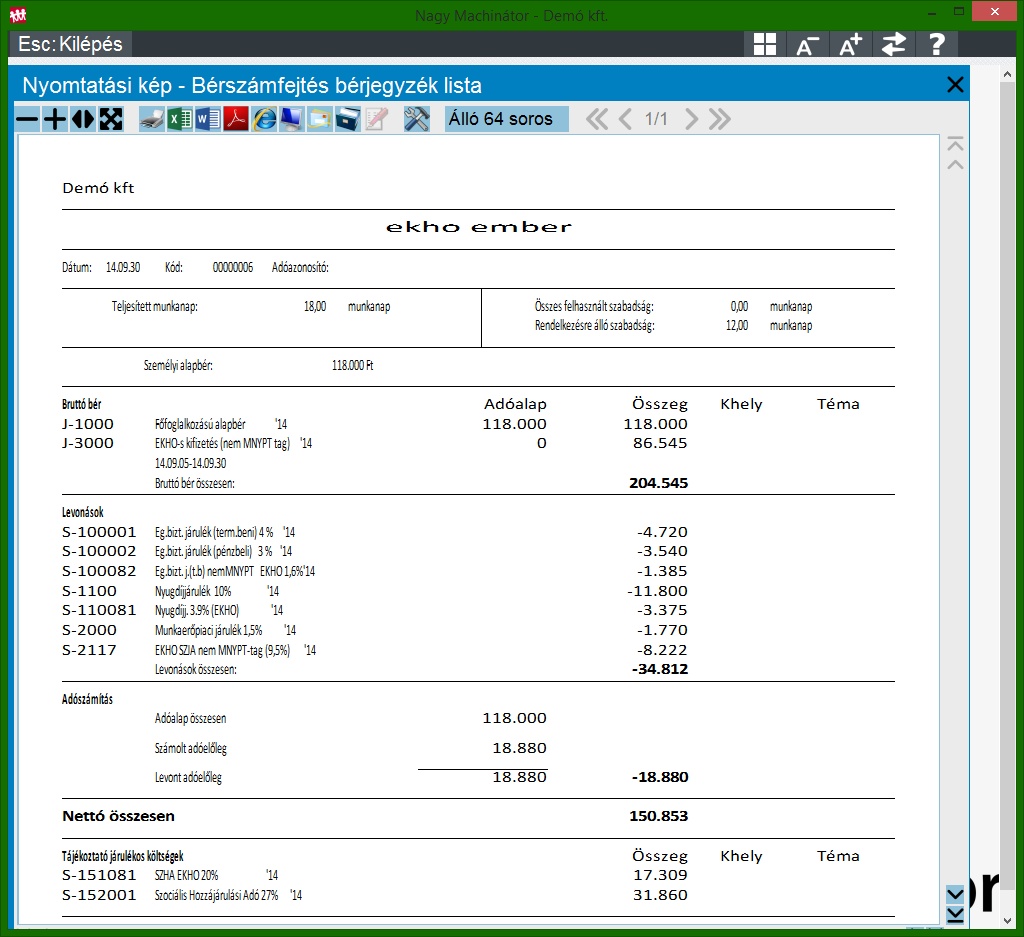Image resolution: width=1024 pixels, height=937 pixels.
Task: Decrease the font size with A- button
Action: pos(807,45)
